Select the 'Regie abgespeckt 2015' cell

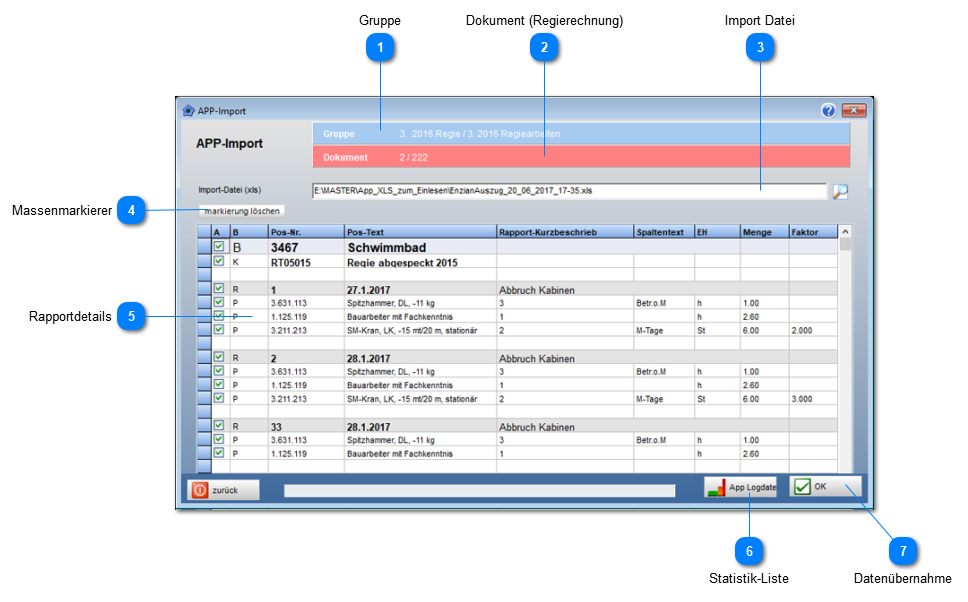[420, 262]
